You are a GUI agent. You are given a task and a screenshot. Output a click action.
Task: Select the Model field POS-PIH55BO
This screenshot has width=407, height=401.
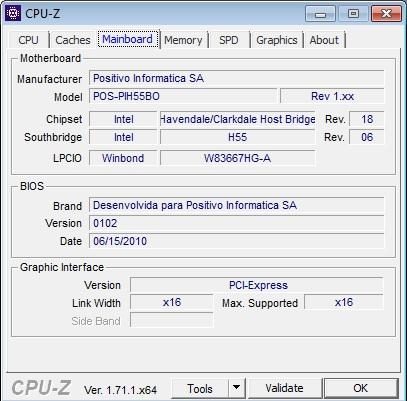[x=183, y=96]
